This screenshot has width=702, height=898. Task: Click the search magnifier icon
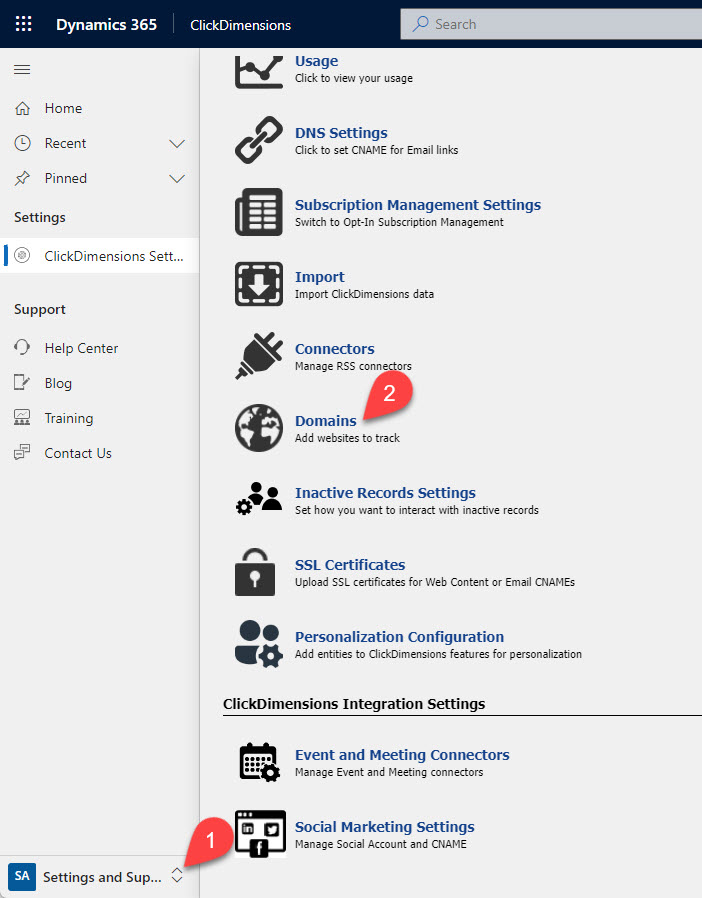[x=421, y=23]
